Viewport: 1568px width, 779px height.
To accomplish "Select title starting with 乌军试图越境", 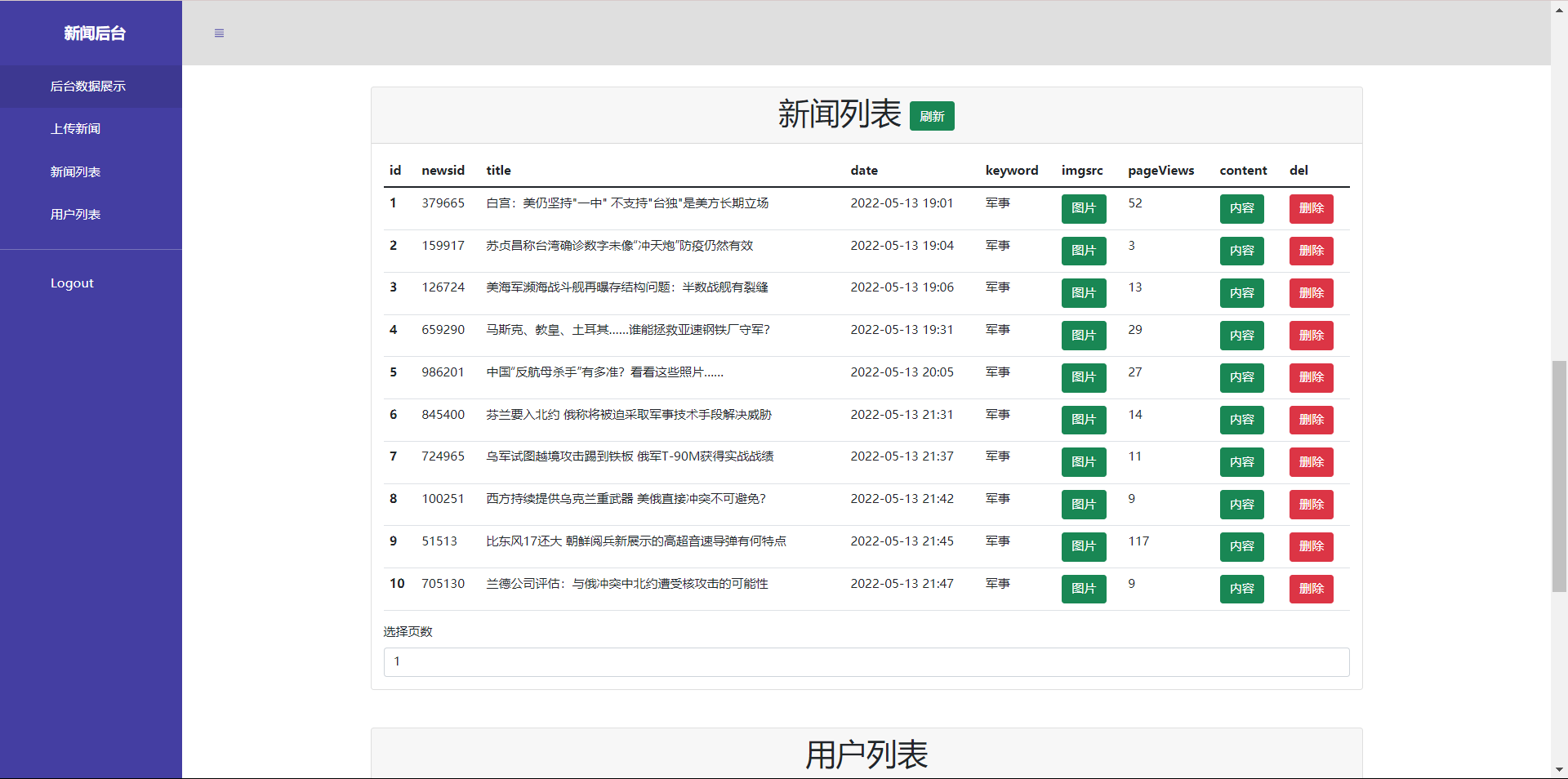I will (630, 456).
